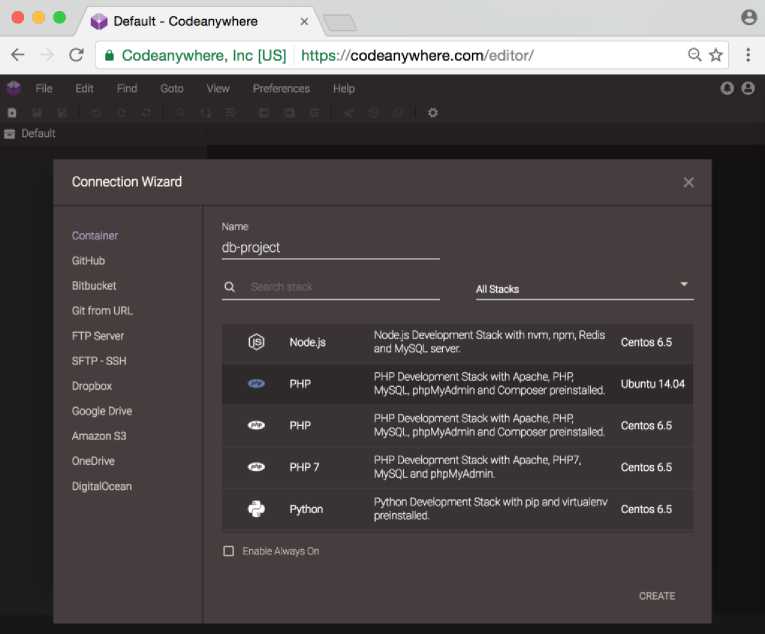Select the DigitalOcean connection type
This screenshot has width=765, height=634.
pyautogui.click(x=102, y=487)
